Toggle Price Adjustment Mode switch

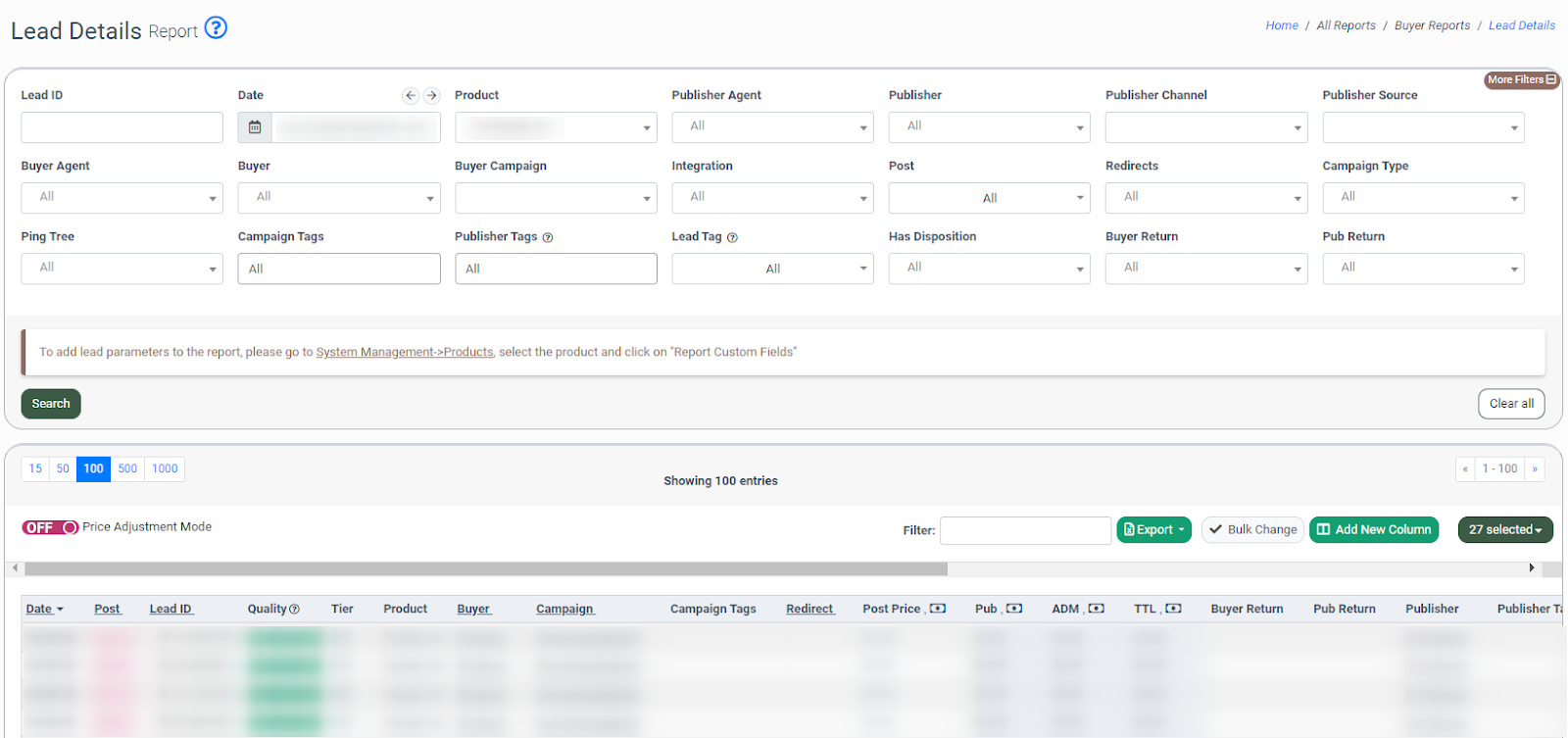50,527
